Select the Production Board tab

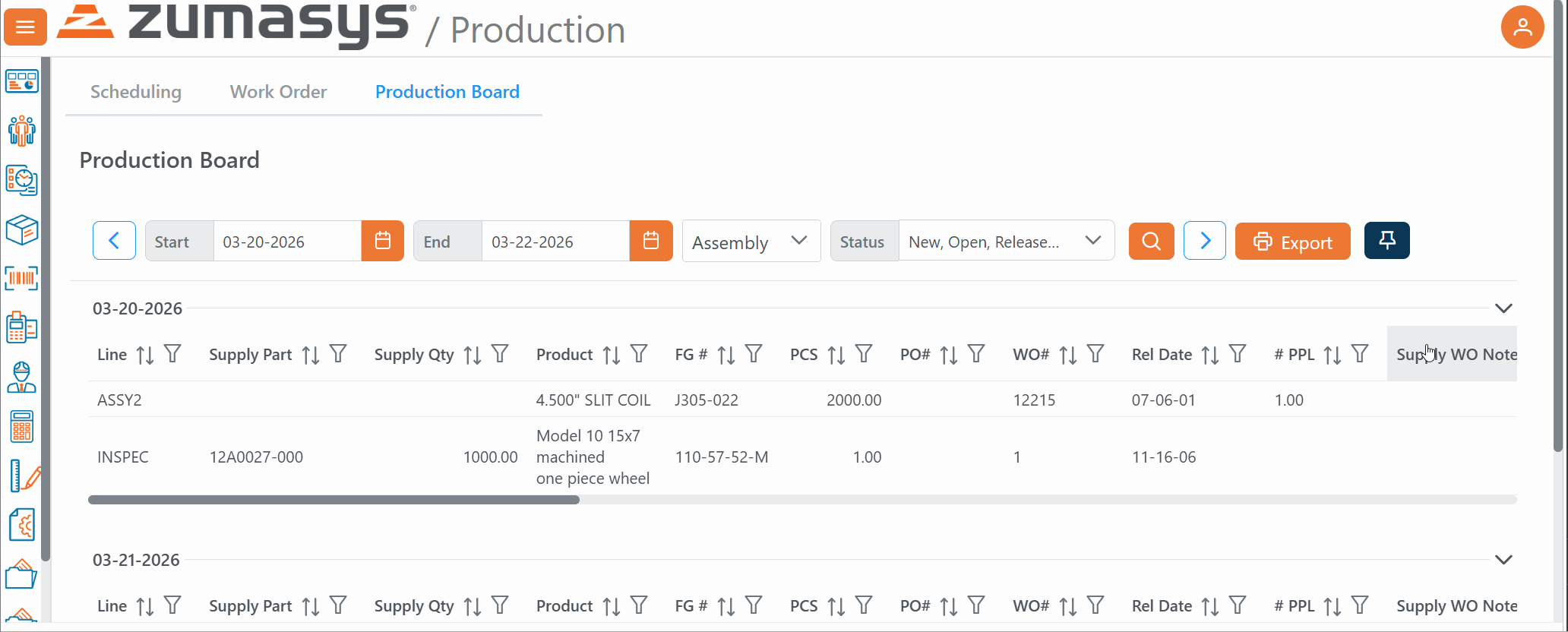[x=447, y=92]
